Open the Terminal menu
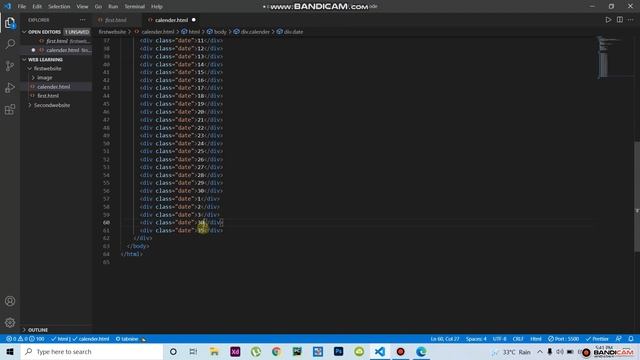Screen dimensions: 640x360 135,7
